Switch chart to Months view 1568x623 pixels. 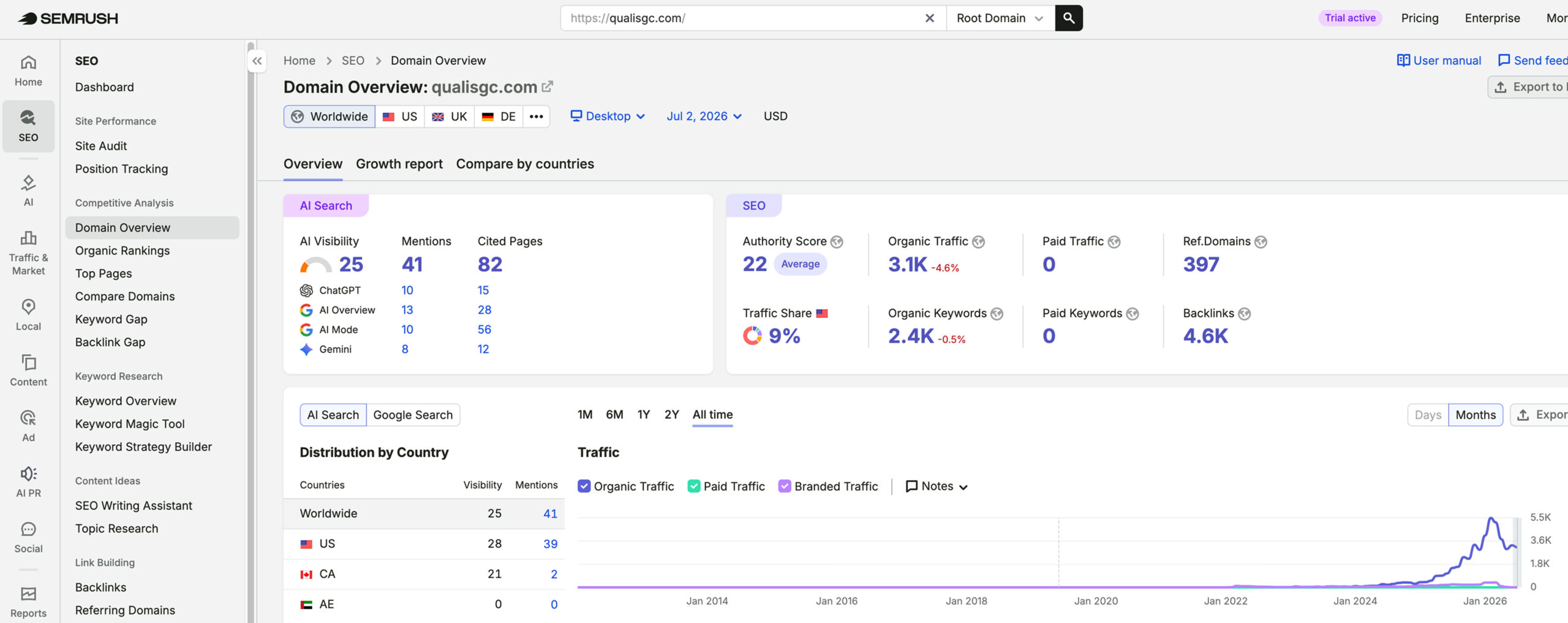point(1476,415)
